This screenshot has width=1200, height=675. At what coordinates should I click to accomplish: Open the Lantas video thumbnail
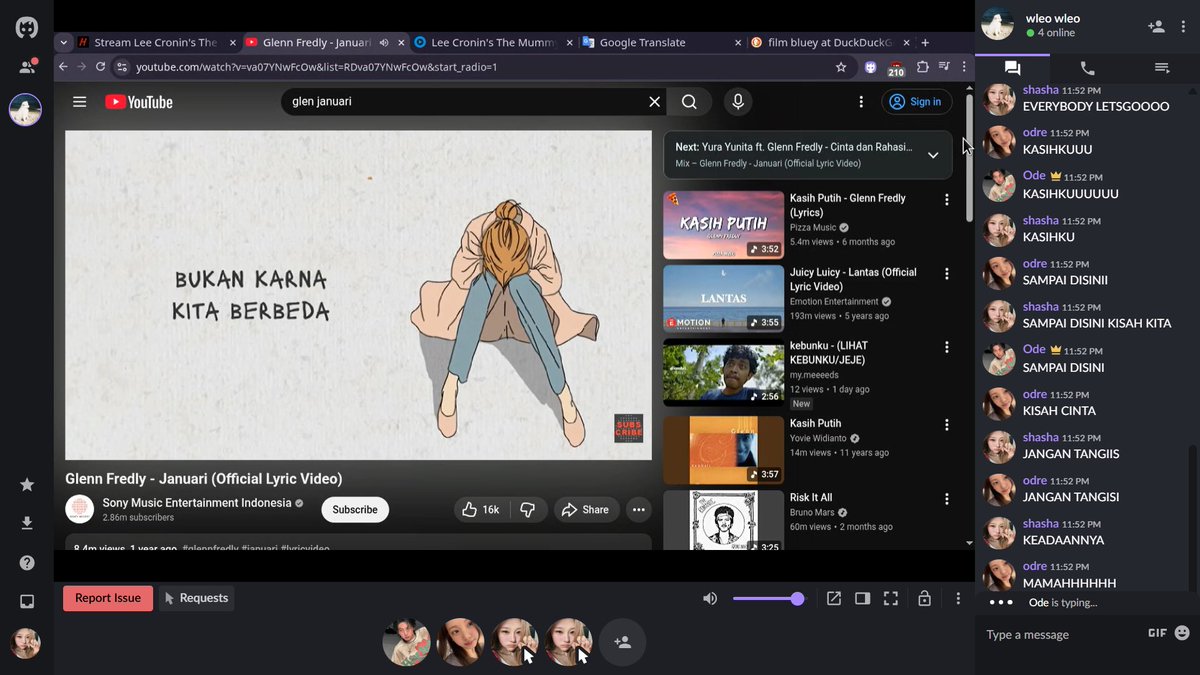click(723, 298)
